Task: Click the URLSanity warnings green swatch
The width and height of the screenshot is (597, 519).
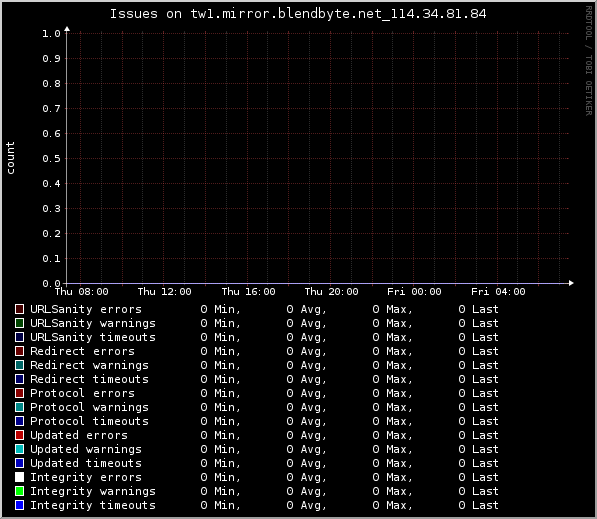Action: (x=19, y=323)
